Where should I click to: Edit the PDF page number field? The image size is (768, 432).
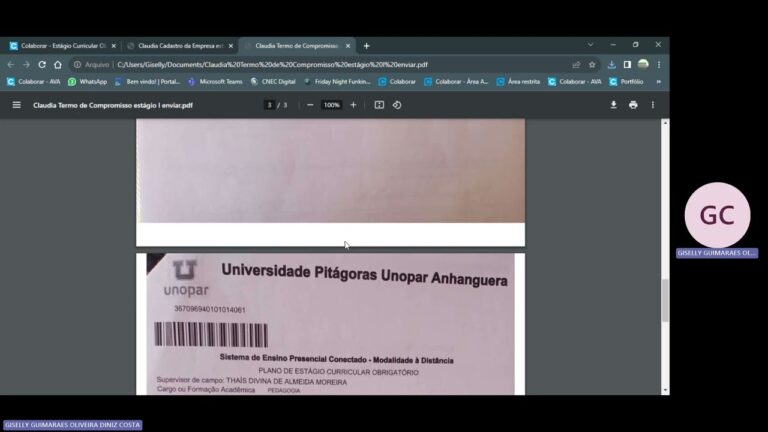pyautogui.click(x=269, y=105)
